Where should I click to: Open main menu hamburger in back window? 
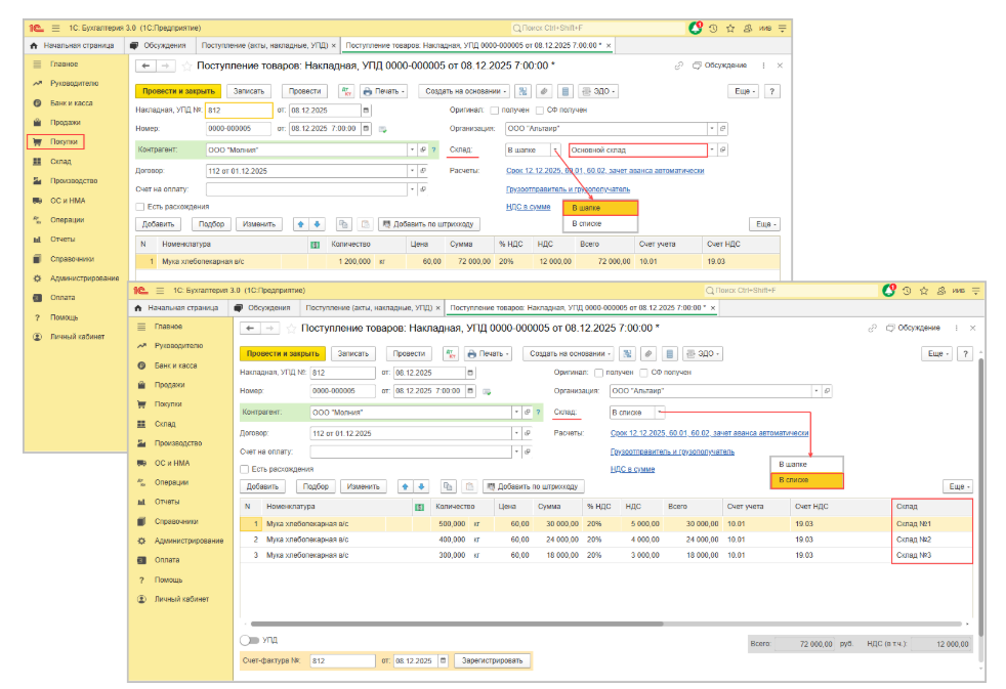[56, 28]
